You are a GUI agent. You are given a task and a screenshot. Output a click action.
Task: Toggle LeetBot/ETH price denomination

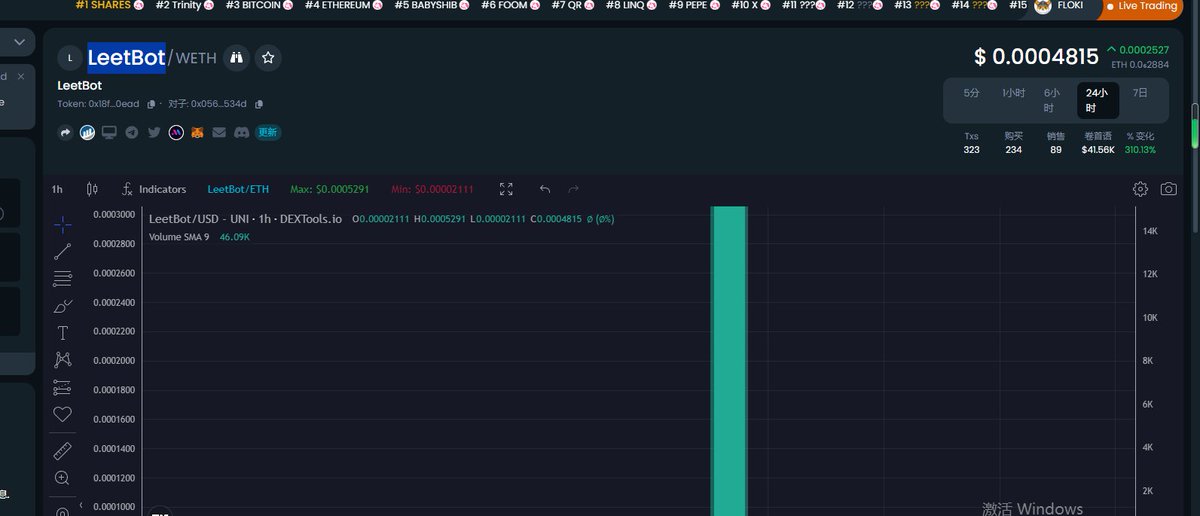coord(238,189)
